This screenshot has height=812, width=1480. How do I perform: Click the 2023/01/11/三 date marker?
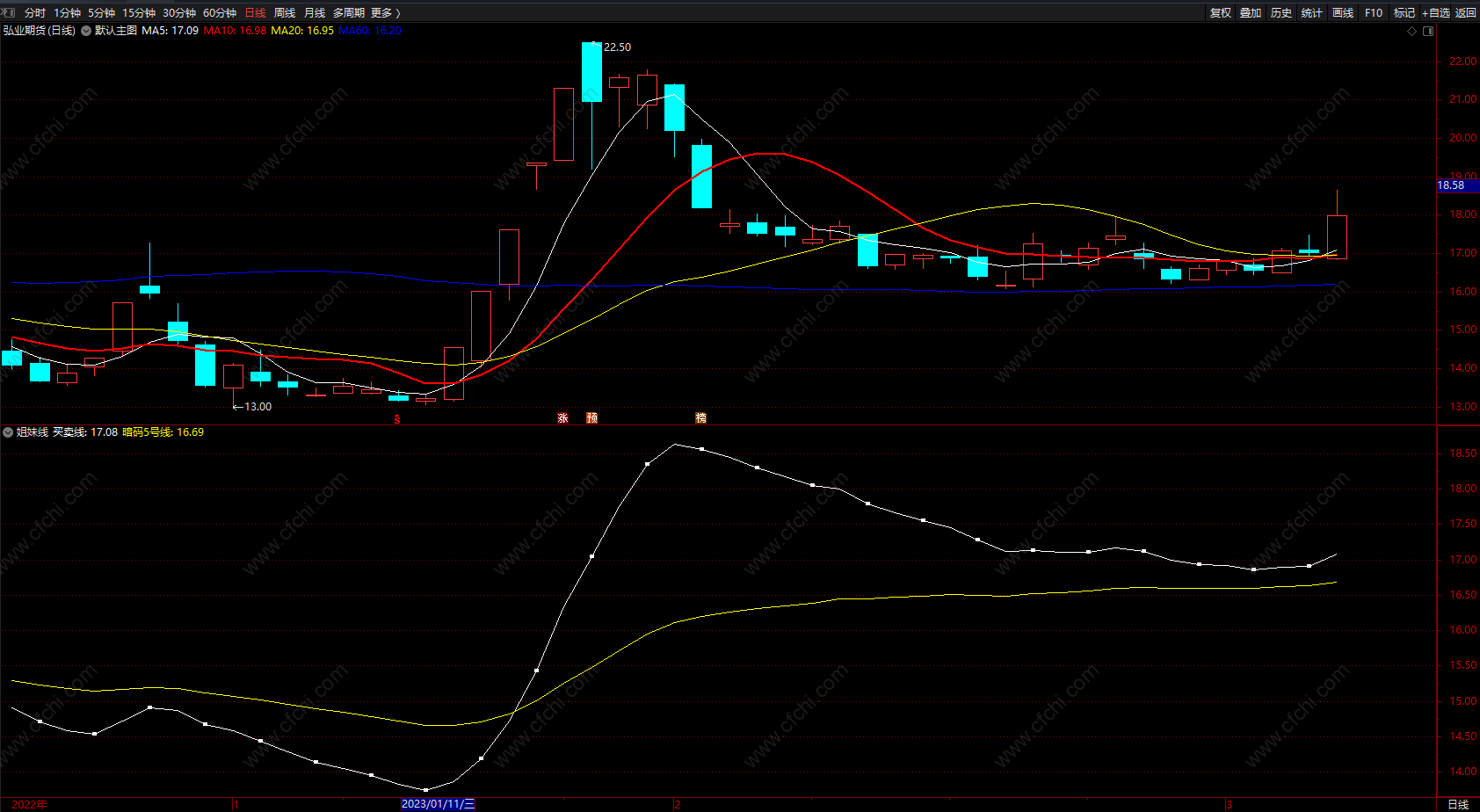coord(438,804)
